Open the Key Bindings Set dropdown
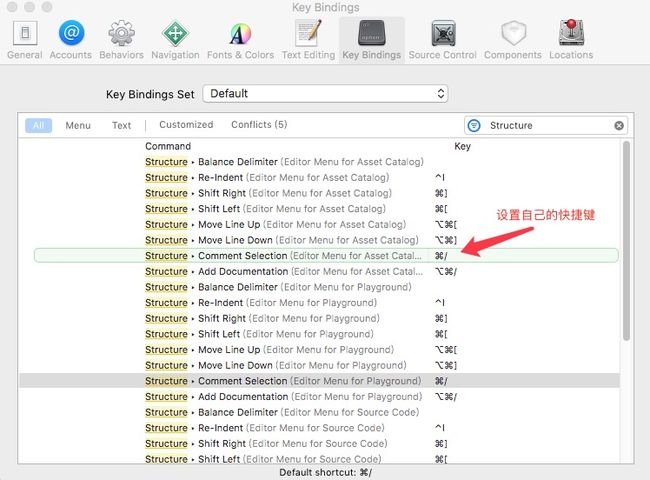Viewport: 650px width, 480px height. click(x=325, y=94)
